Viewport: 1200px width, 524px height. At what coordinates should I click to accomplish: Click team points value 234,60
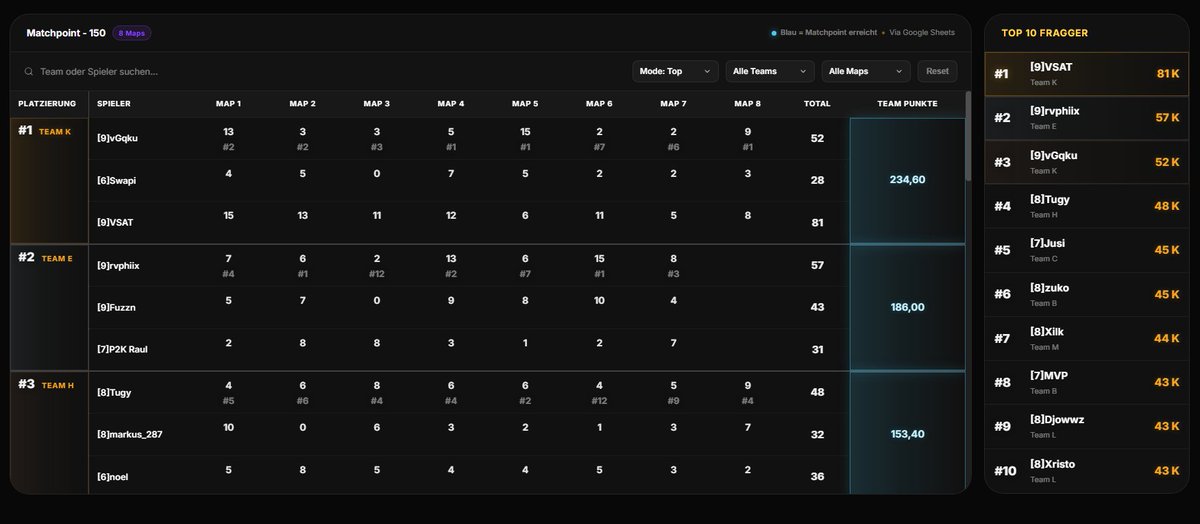907,180
